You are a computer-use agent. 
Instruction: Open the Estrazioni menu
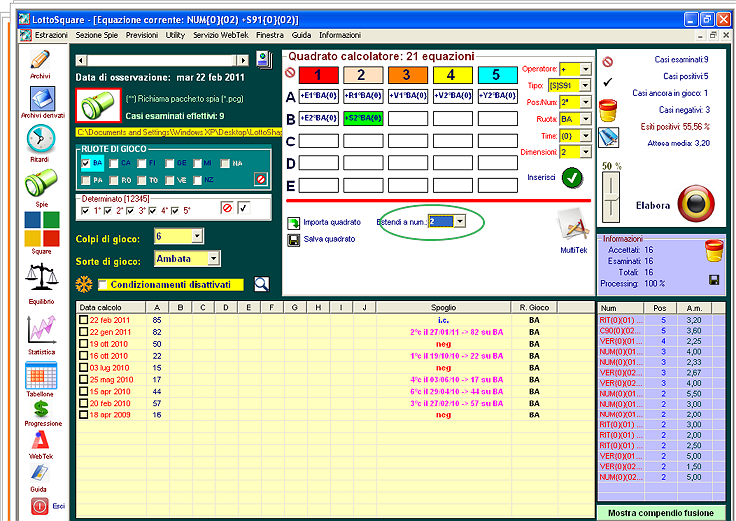tap(51, 35)
